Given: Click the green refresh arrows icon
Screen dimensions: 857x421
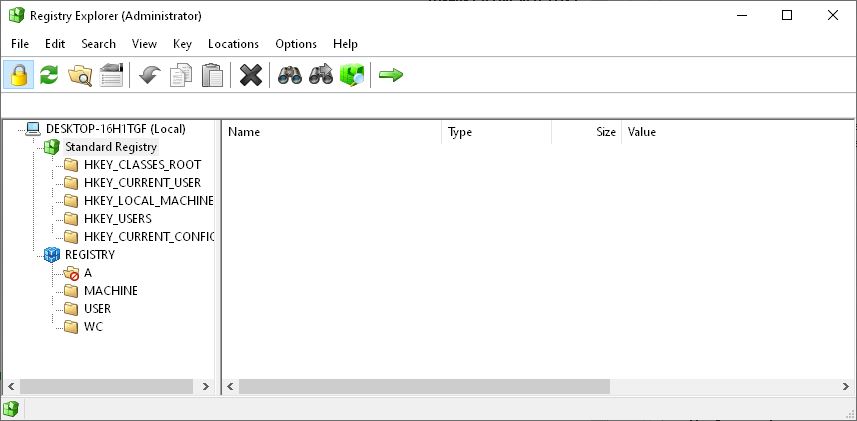Looking at the screenshot, I should click(x=49, y=75).
